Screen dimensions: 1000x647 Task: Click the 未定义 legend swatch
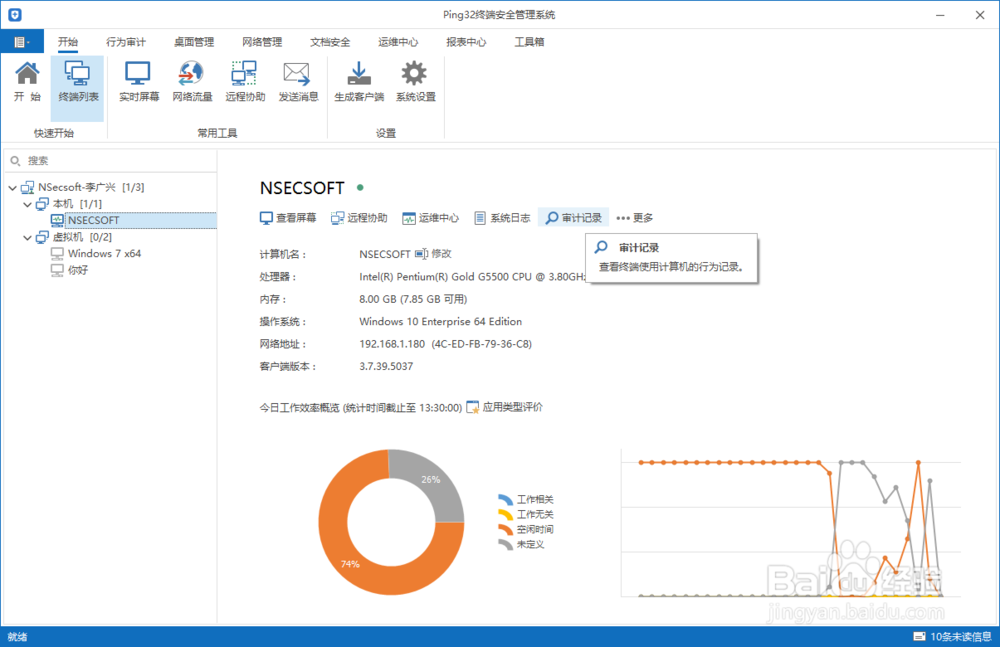pyautogui.click(x=505, y=544)
